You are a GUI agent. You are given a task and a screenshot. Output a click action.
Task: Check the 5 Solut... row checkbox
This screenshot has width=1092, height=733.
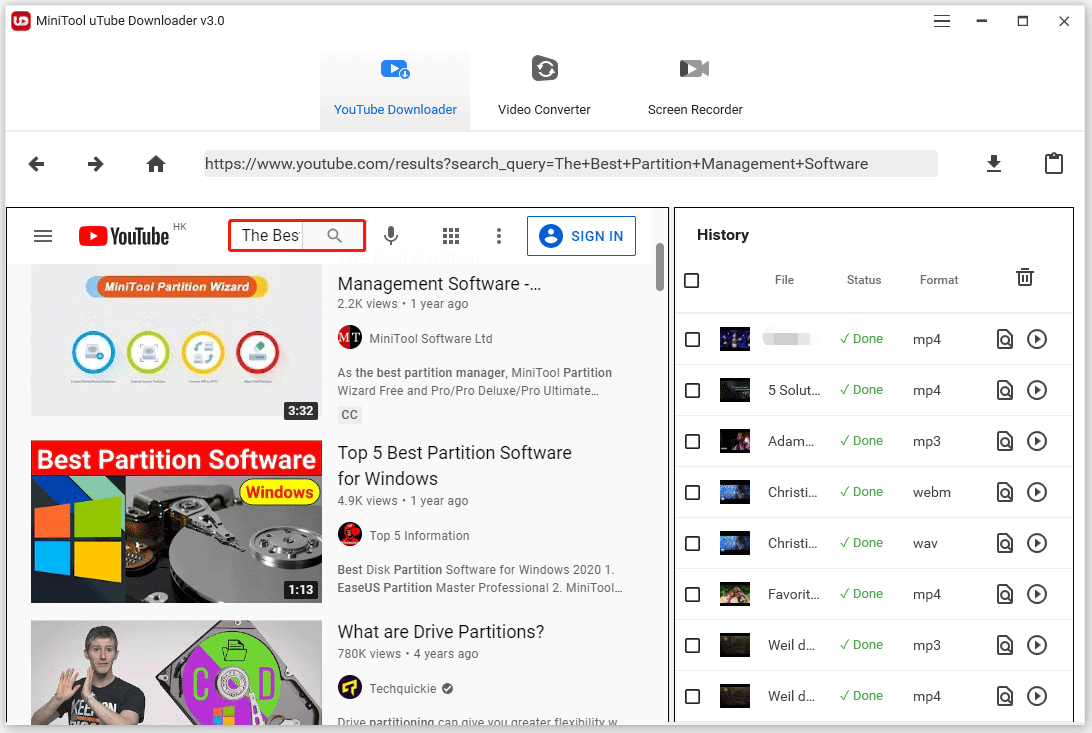(692, 390)
